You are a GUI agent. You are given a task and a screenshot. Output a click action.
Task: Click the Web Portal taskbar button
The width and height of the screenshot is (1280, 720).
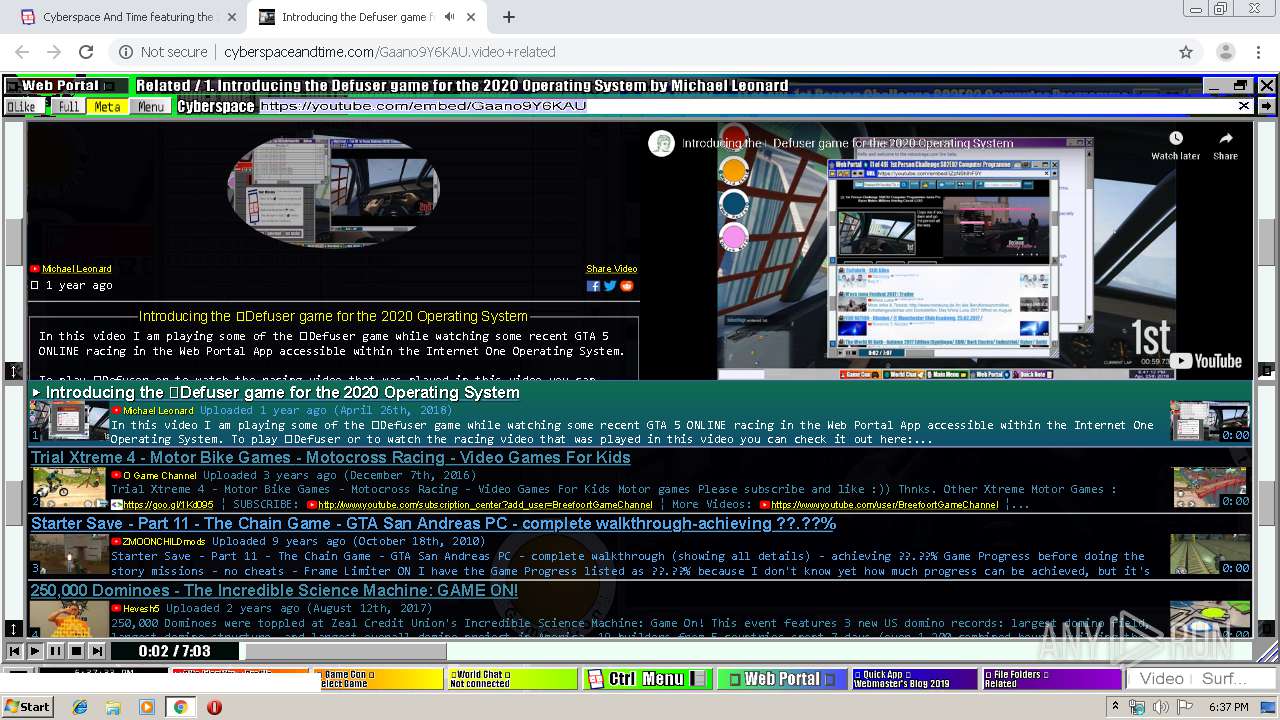781,679
